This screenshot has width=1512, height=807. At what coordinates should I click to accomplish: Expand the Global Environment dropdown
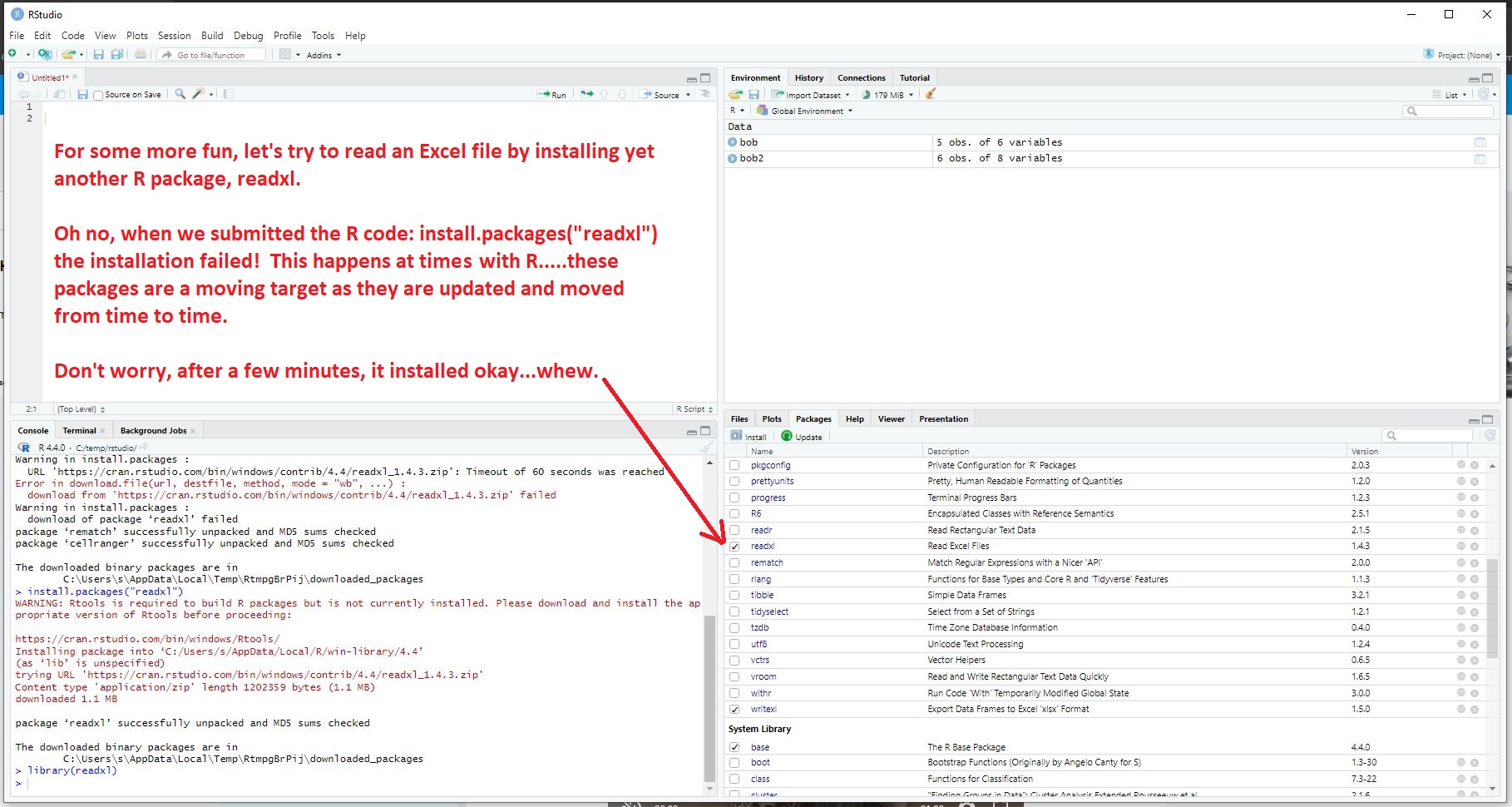click(x=805, y=111)
